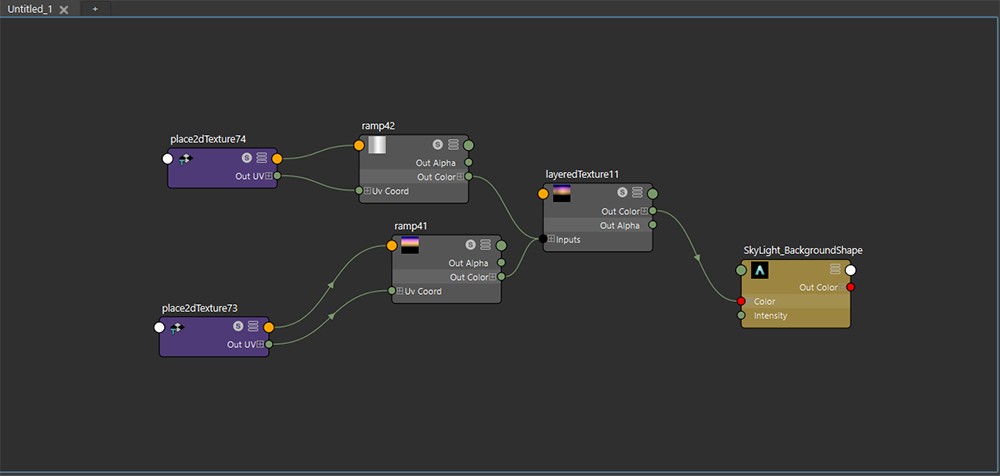Expand Out UV plus on place2dTexture74
This screenshot has height=476, width=1000.
[269, 176]
